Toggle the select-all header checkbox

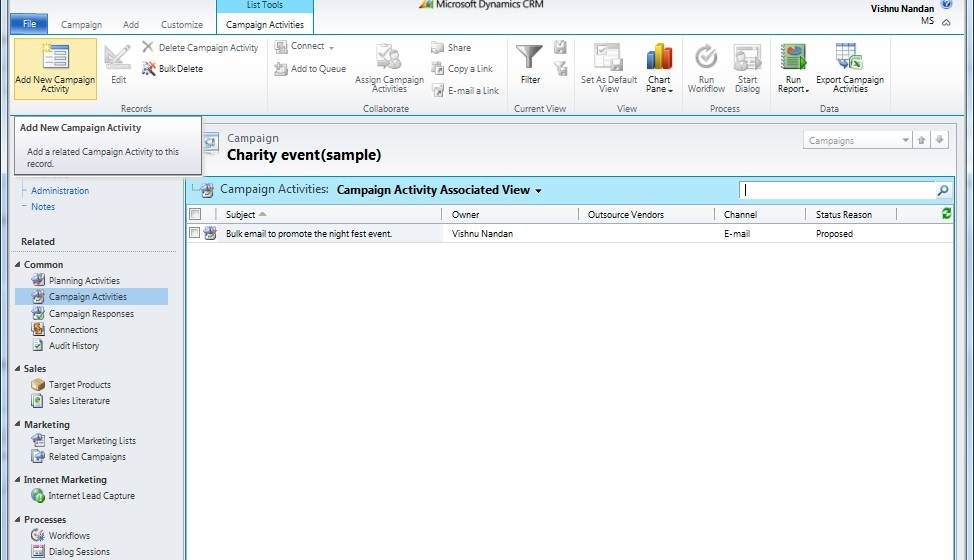pos(195,214)
